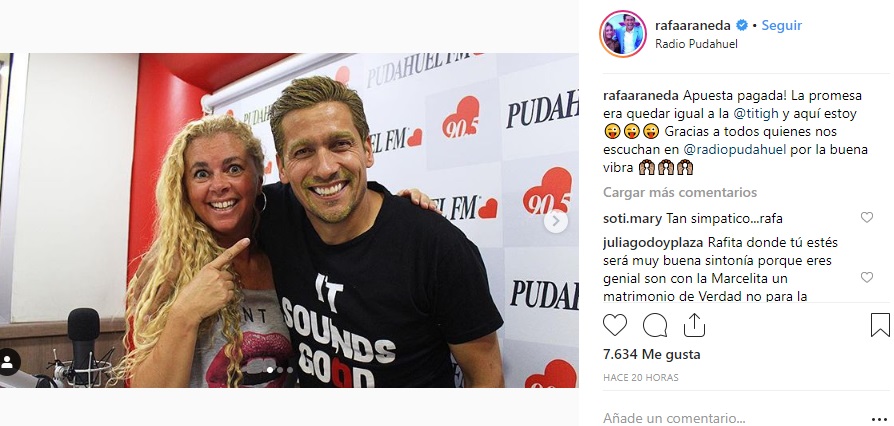Image resolution: width=894 pixels, height=426 pixels.
Task: Open the juliagodoyplaza commenter profile
Action: [x=654, y=242]
